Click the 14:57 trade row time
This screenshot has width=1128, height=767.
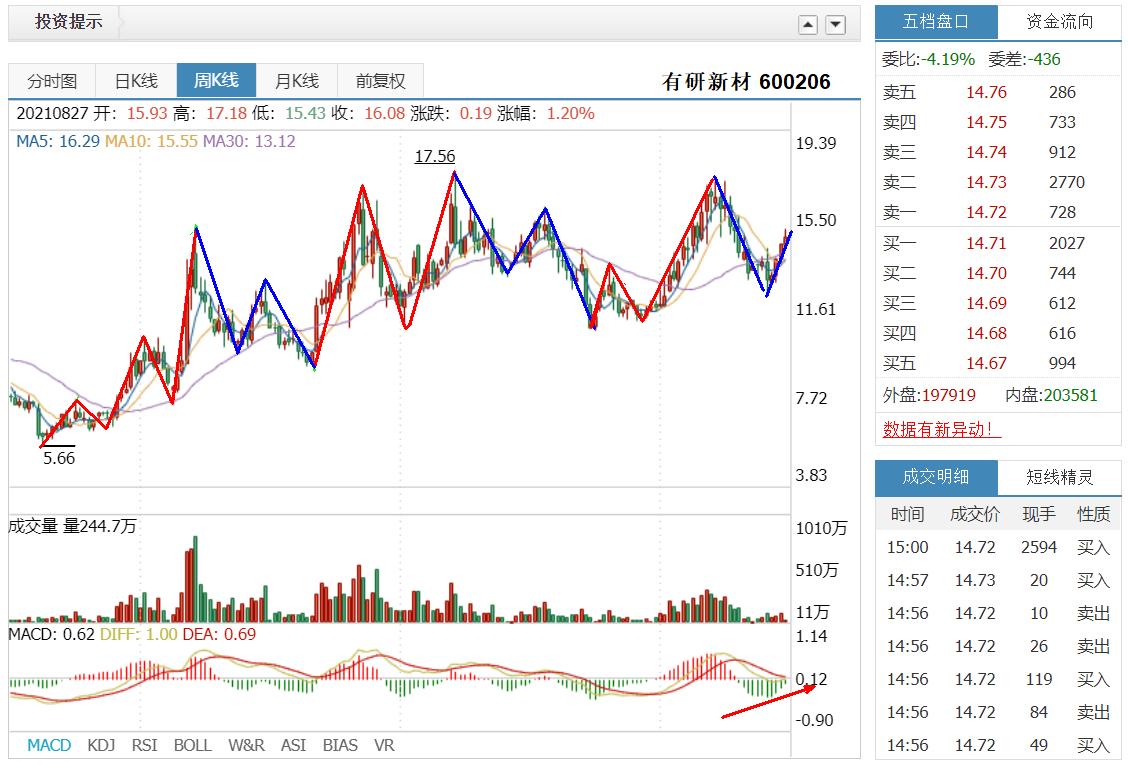point(907,581)
